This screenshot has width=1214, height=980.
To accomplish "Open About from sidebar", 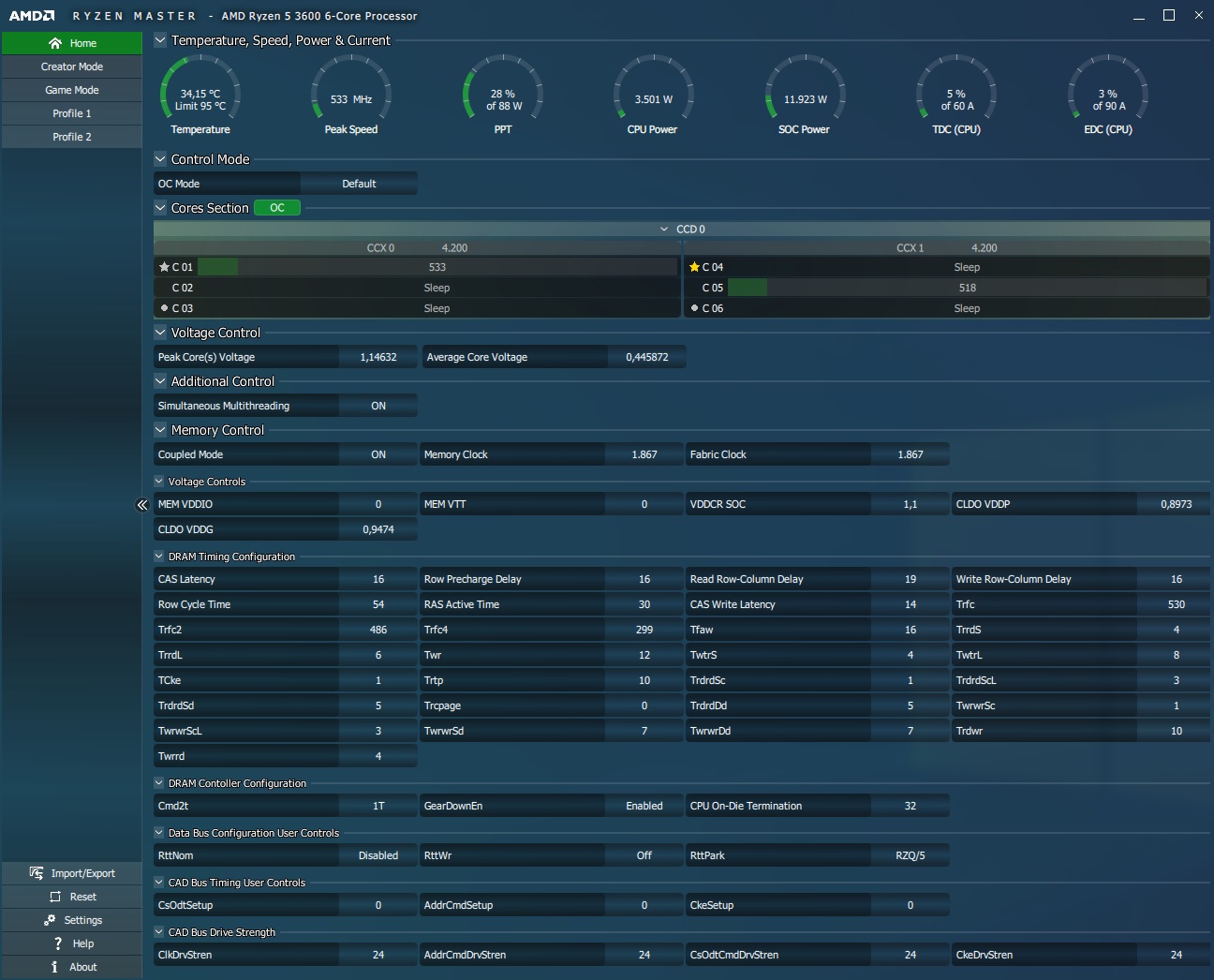I will coord(72,967).
